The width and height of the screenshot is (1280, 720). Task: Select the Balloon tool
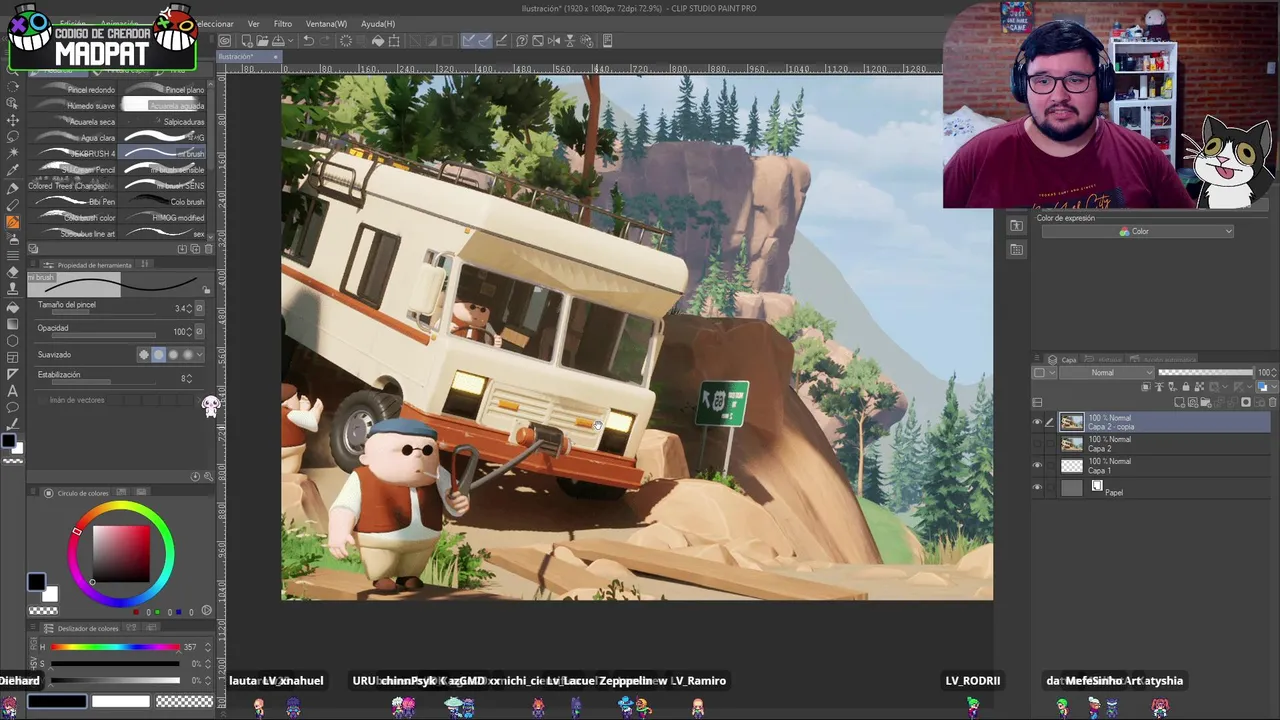[13, 407]
